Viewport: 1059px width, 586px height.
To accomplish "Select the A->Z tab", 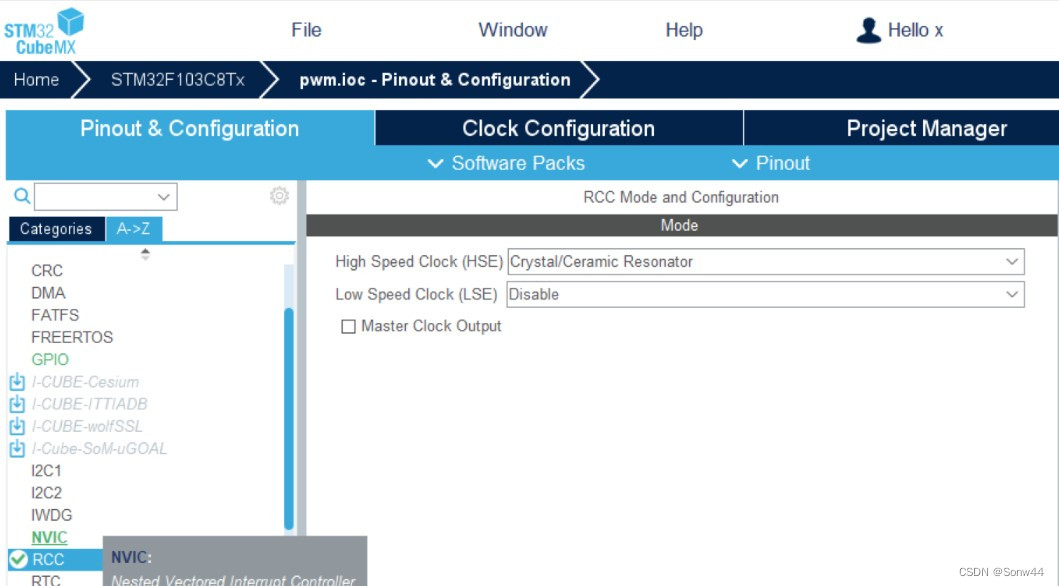I will (133, 229).
